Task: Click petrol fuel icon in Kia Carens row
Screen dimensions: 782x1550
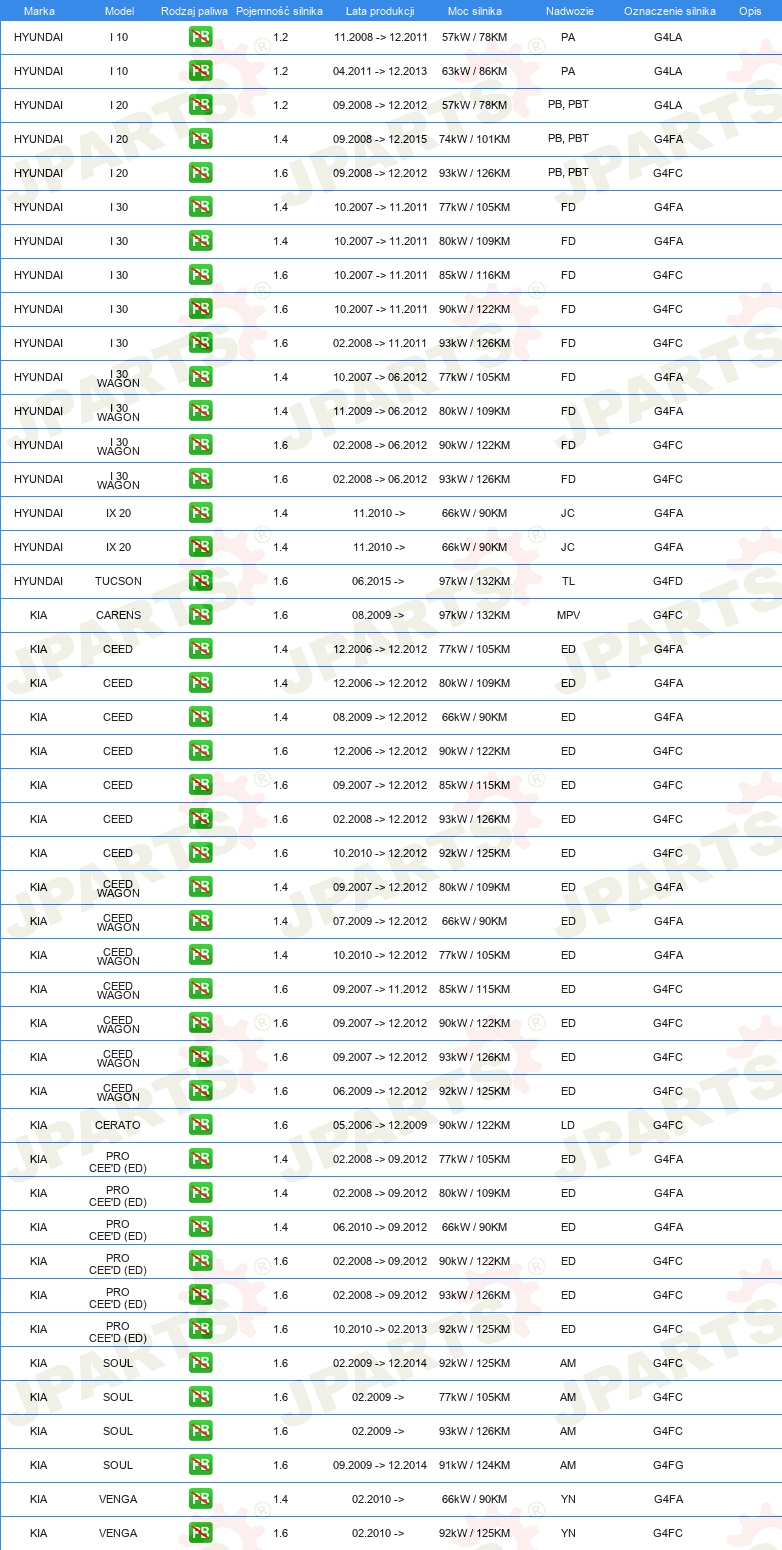Action: [x=200, y=615]
